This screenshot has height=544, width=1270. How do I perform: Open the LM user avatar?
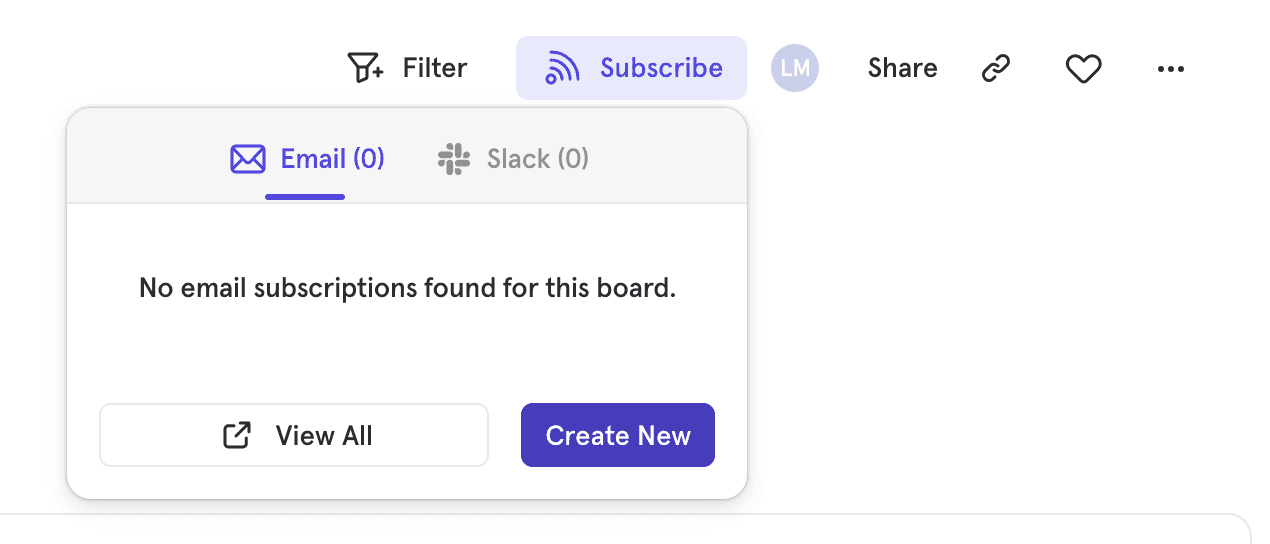point(795,68)
